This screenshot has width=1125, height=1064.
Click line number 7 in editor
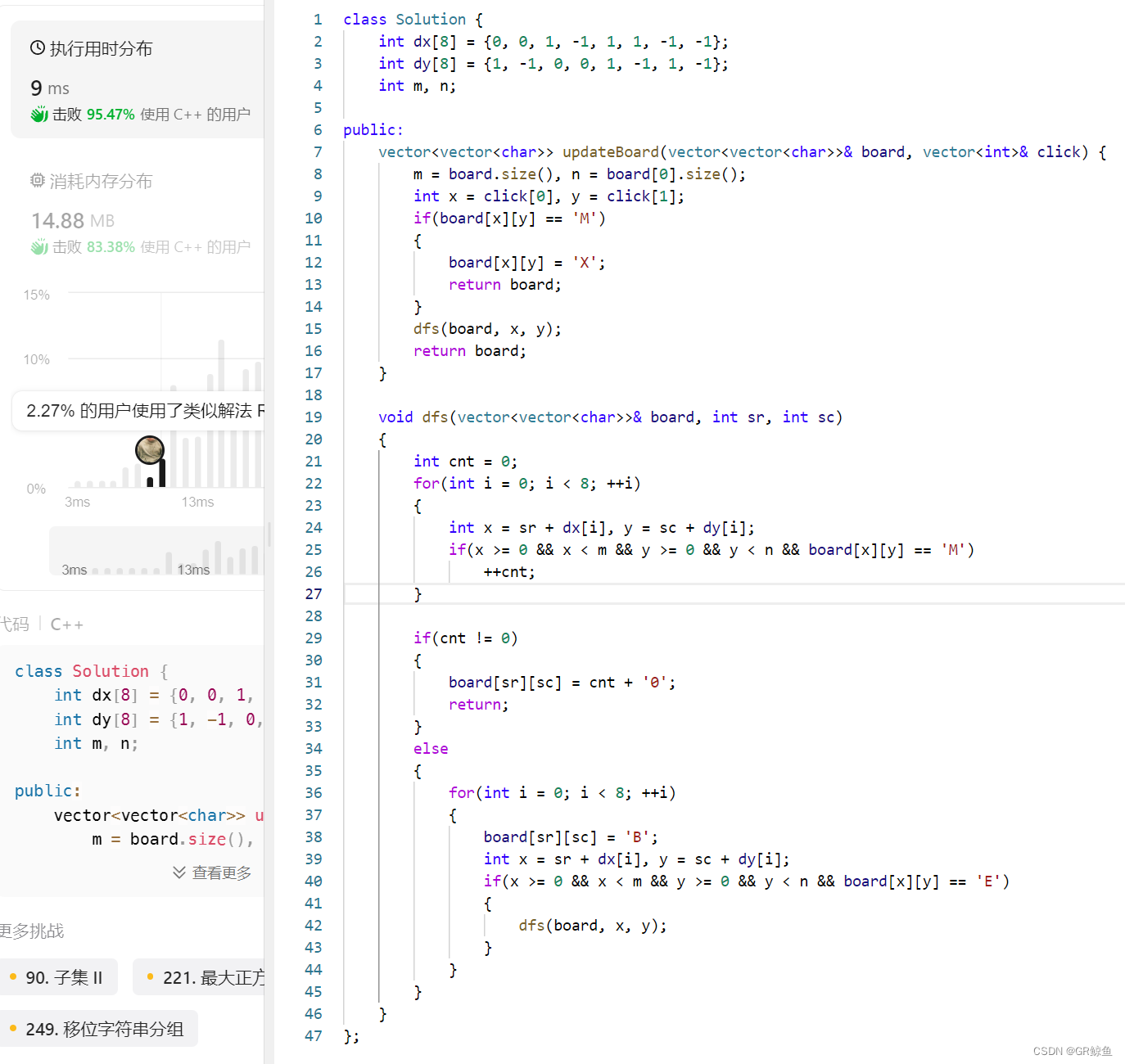point(318,152)
